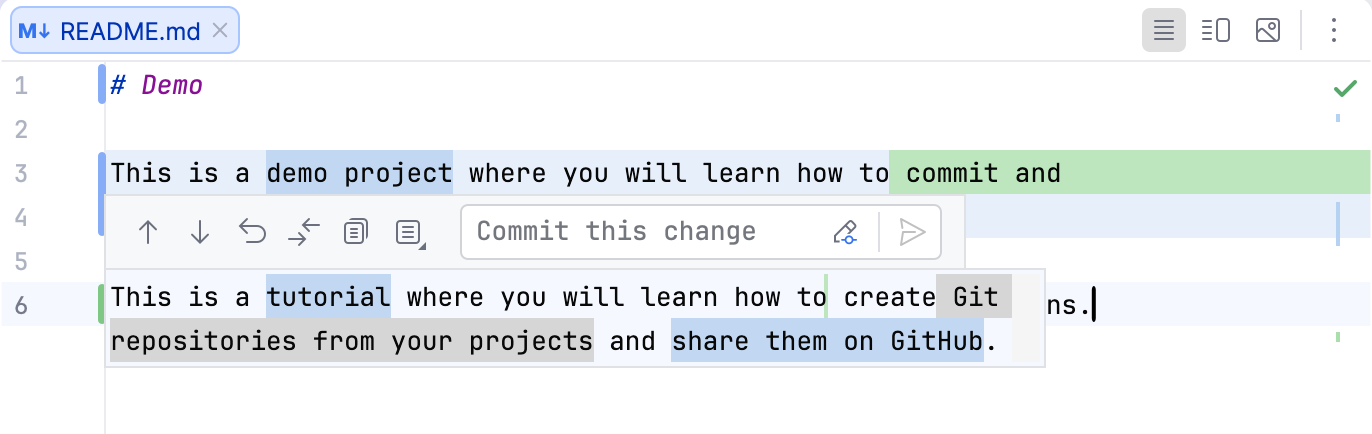Image resolution: width=1372 pixels, height=434 pixels.
Task: Click the blue change marker beside line 1
Action: click(x=101, y=84)
